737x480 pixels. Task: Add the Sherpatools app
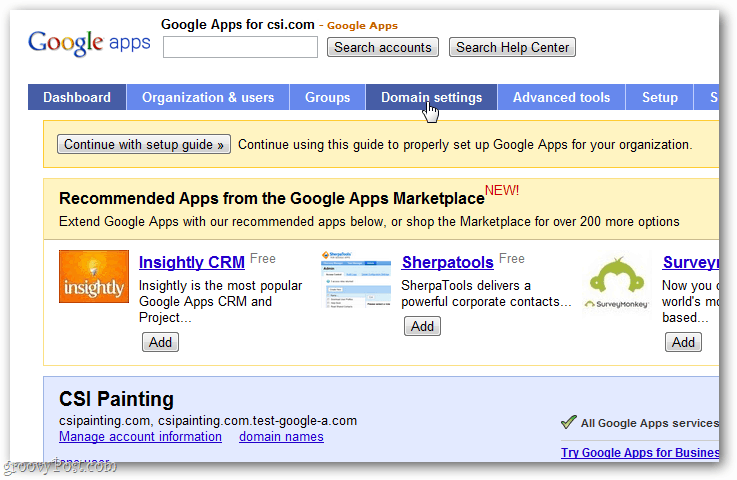tap(422, 326)
